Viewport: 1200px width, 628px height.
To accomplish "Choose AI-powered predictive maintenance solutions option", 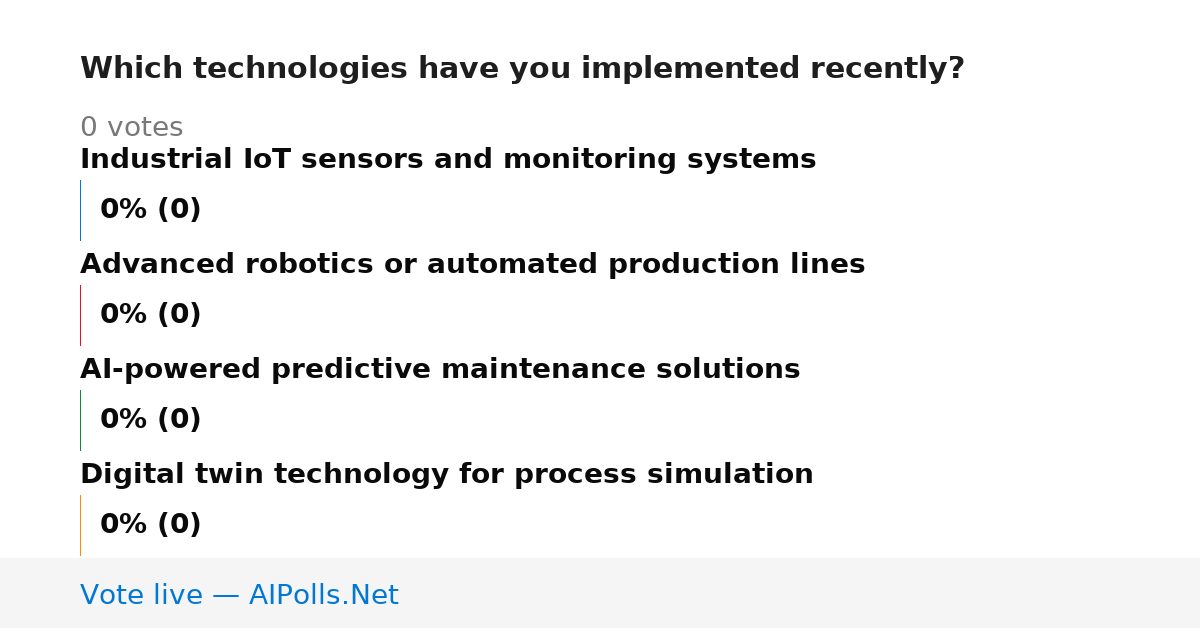I will (440, 370).
